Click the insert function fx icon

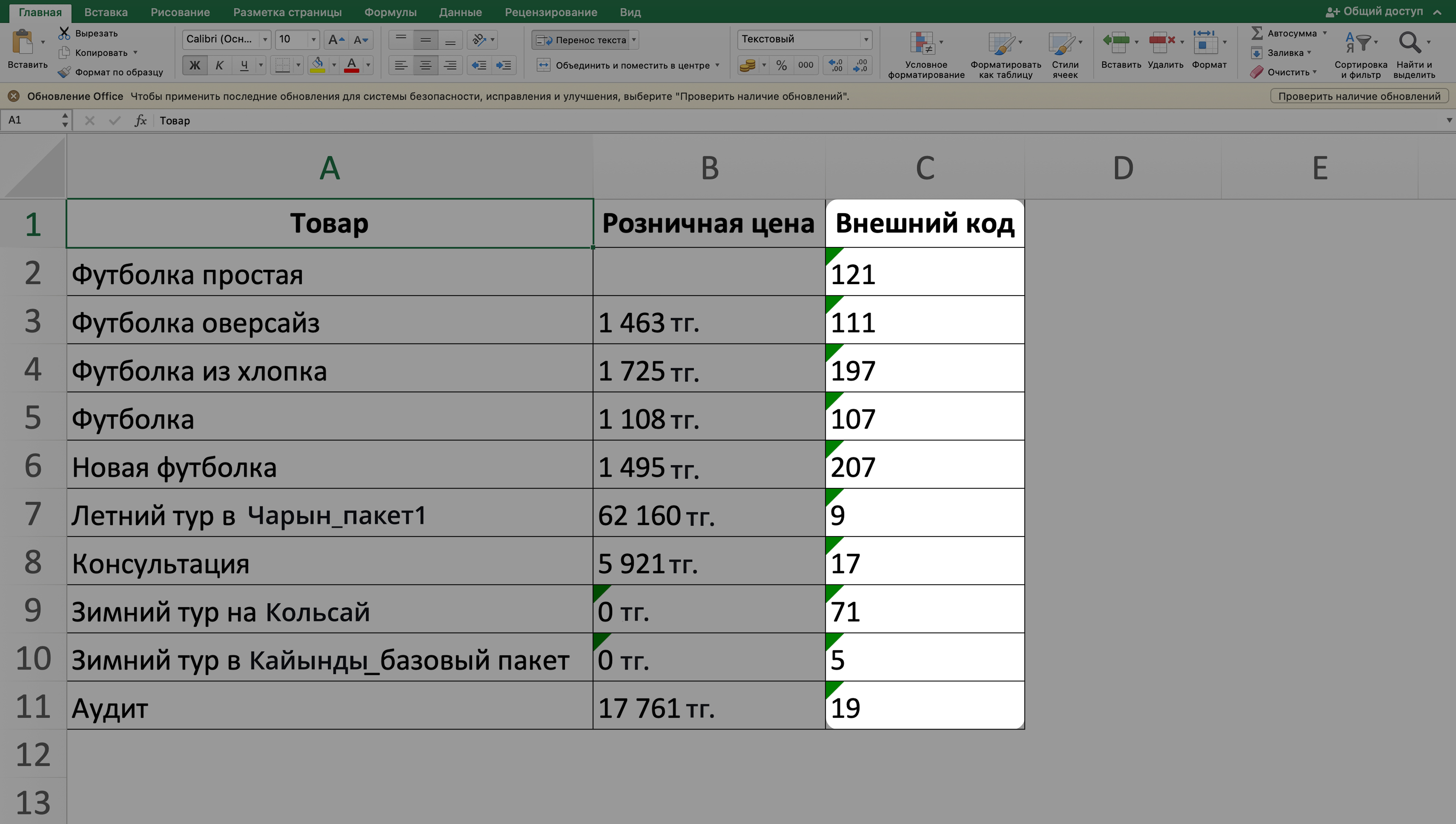click(140, 121)
